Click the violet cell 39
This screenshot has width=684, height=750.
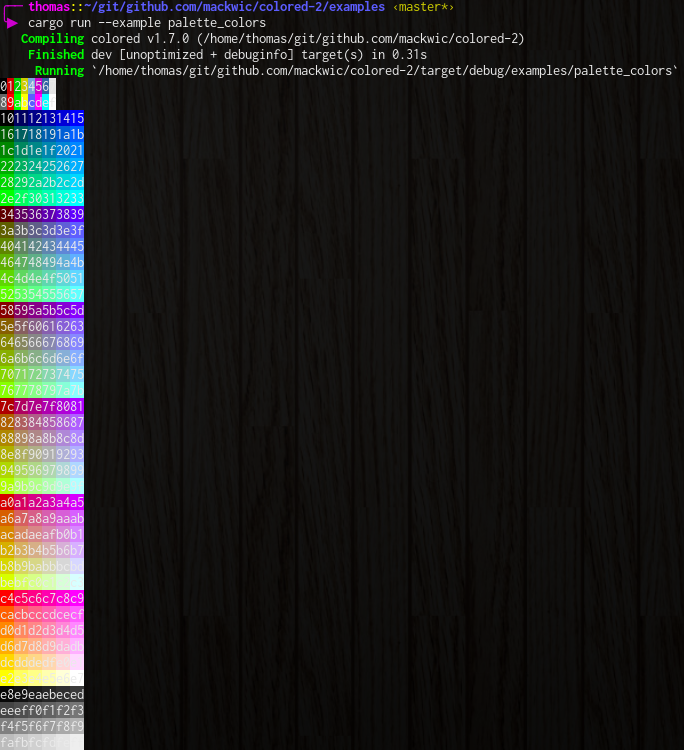click(77, 214)
